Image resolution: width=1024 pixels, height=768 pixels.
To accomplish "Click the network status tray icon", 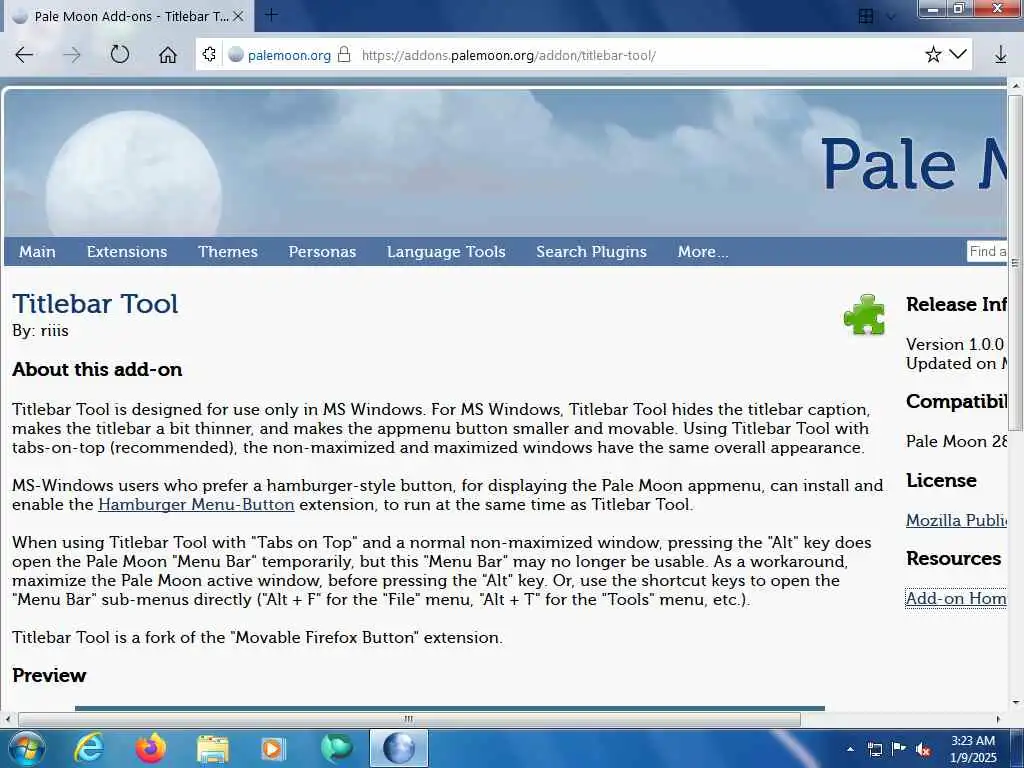I will (x=874, y=749).
